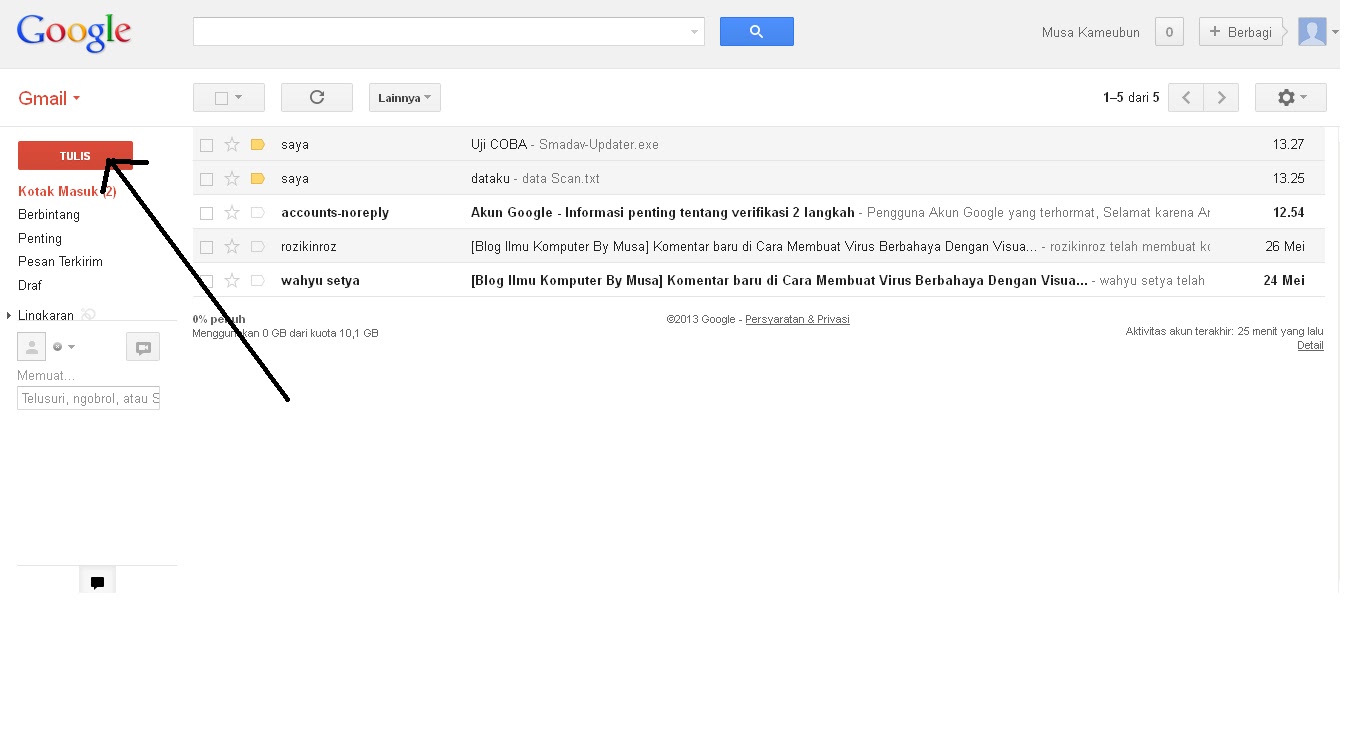1351x735 pixels.
Task: Expand the Lingkaran section
Action: [9, 316]
